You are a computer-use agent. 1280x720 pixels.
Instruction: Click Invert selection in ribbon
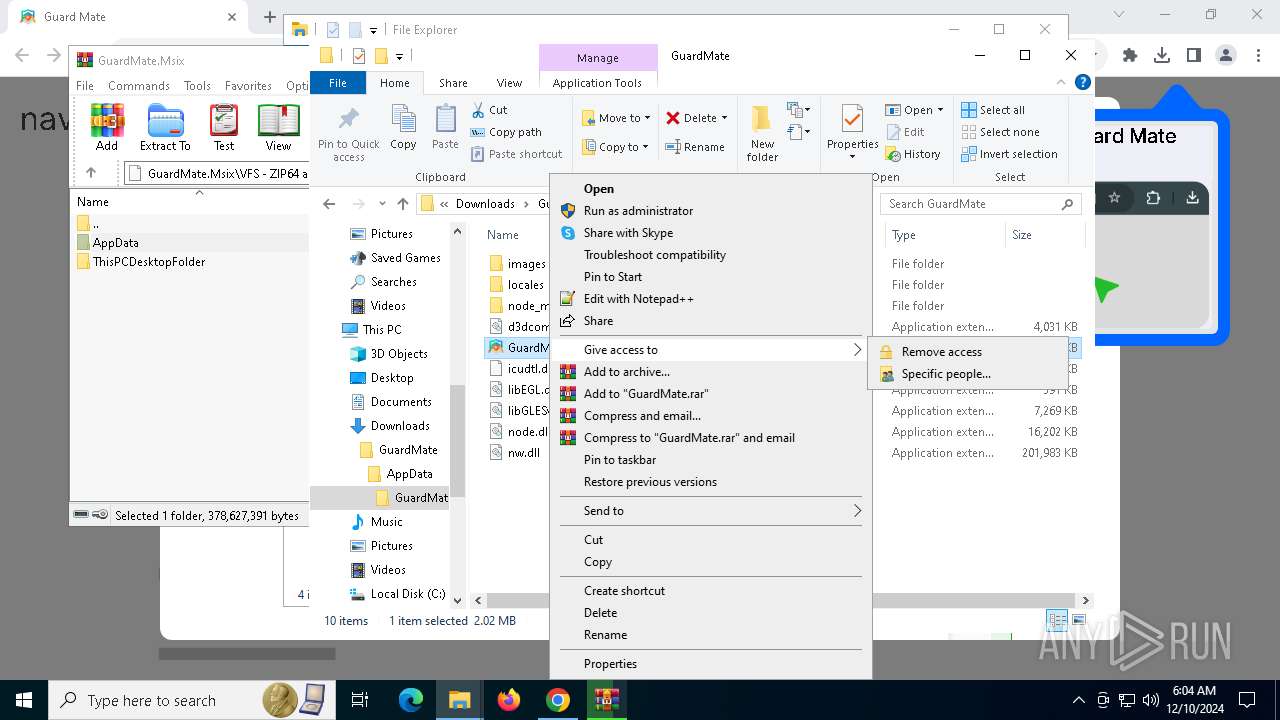(x=1009, y=154)
